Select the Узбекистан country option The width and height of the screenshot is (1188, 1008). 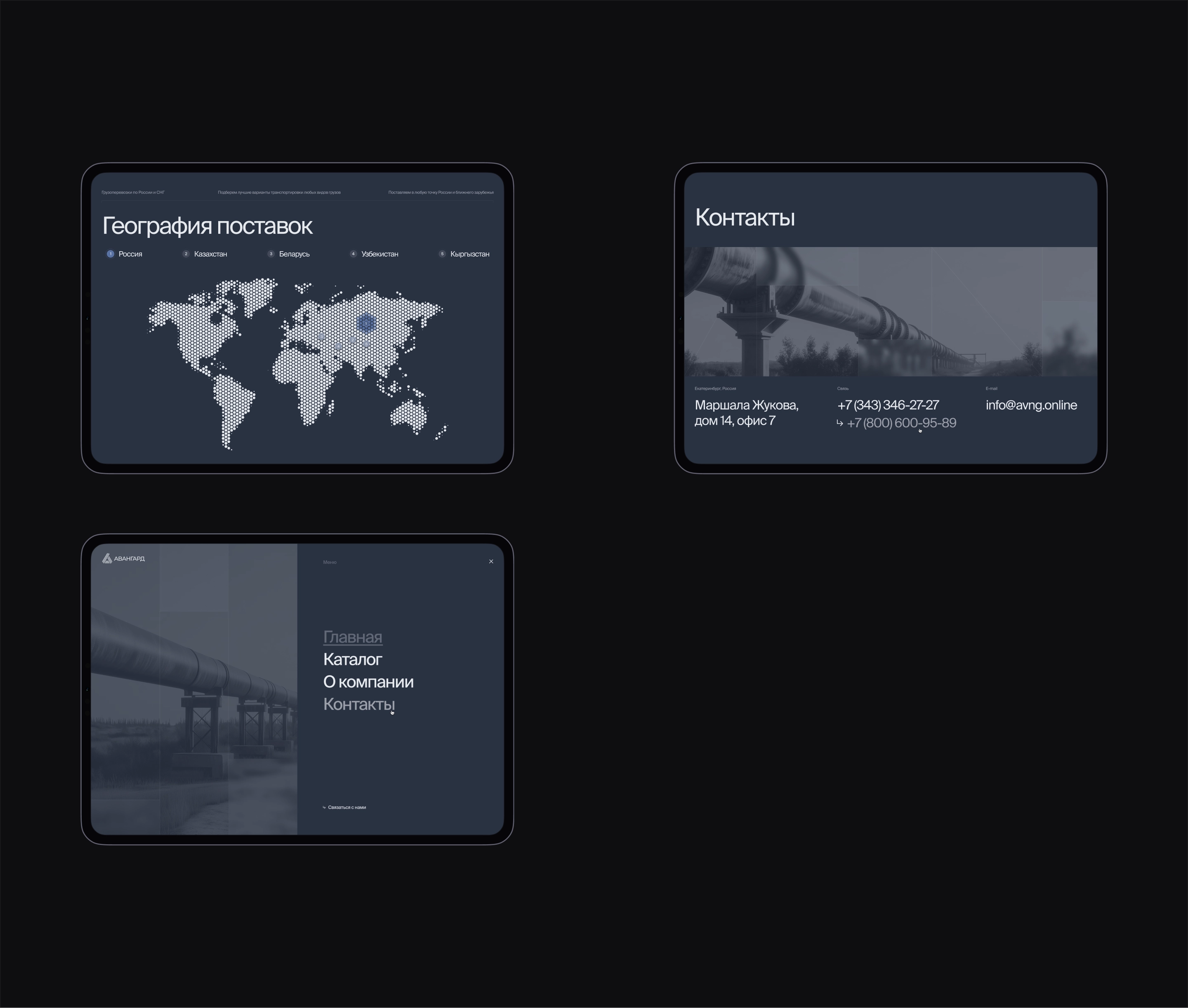pyautogui.click(x=379, y=254)
